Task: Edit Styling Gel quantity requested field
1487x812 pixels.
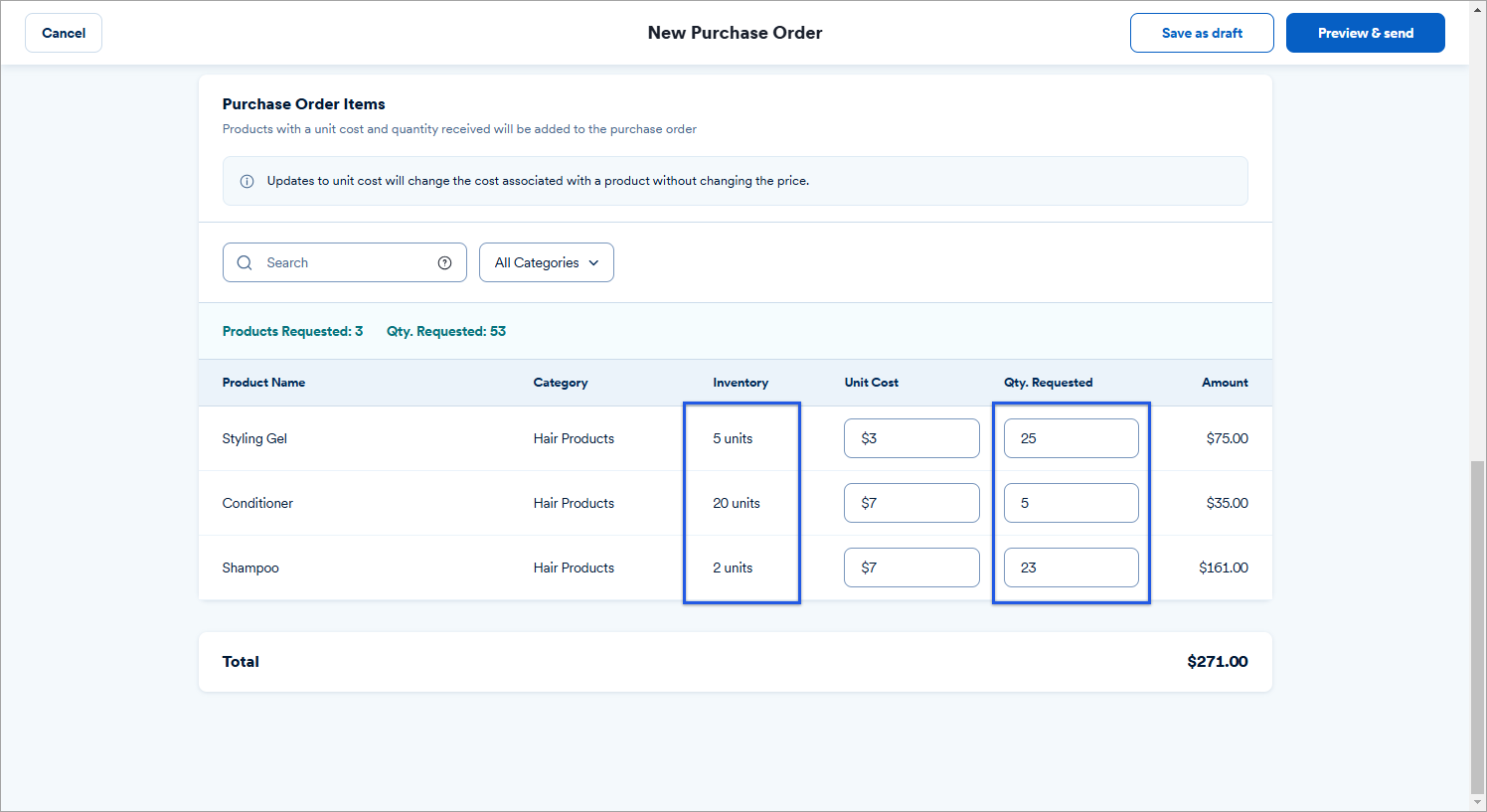Action: click(x=1072, y=438)
